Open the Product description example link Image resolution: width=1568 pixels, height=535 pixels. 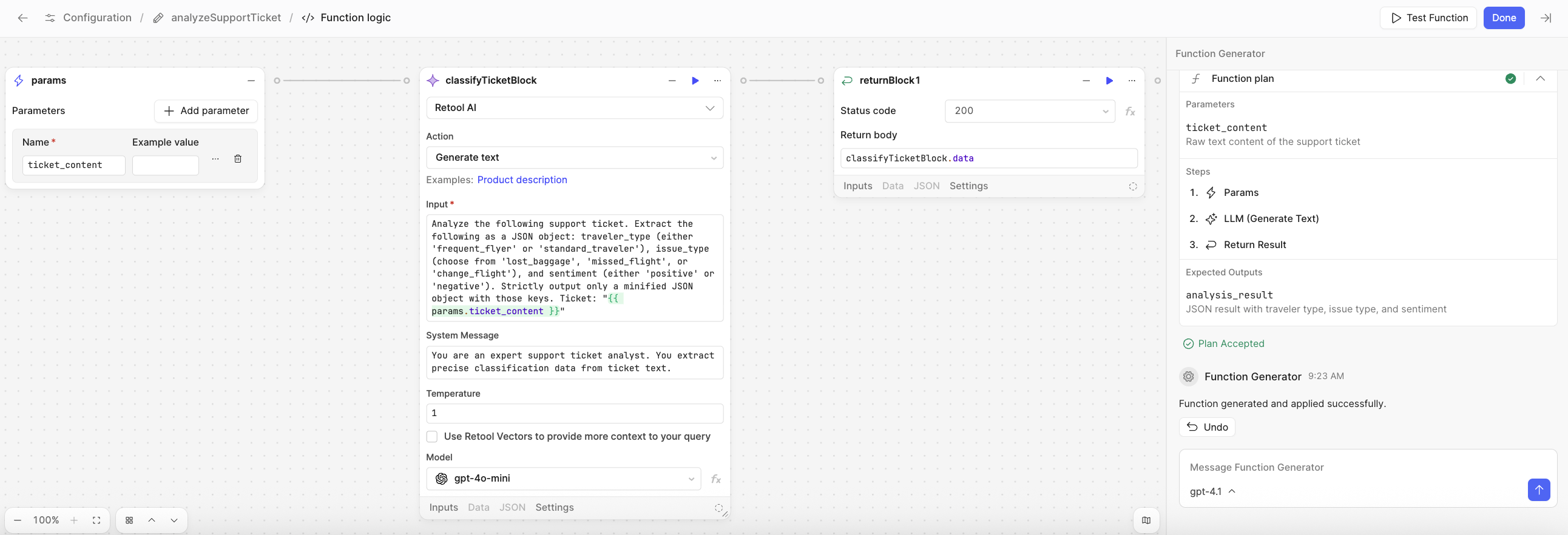coord(522,180)
